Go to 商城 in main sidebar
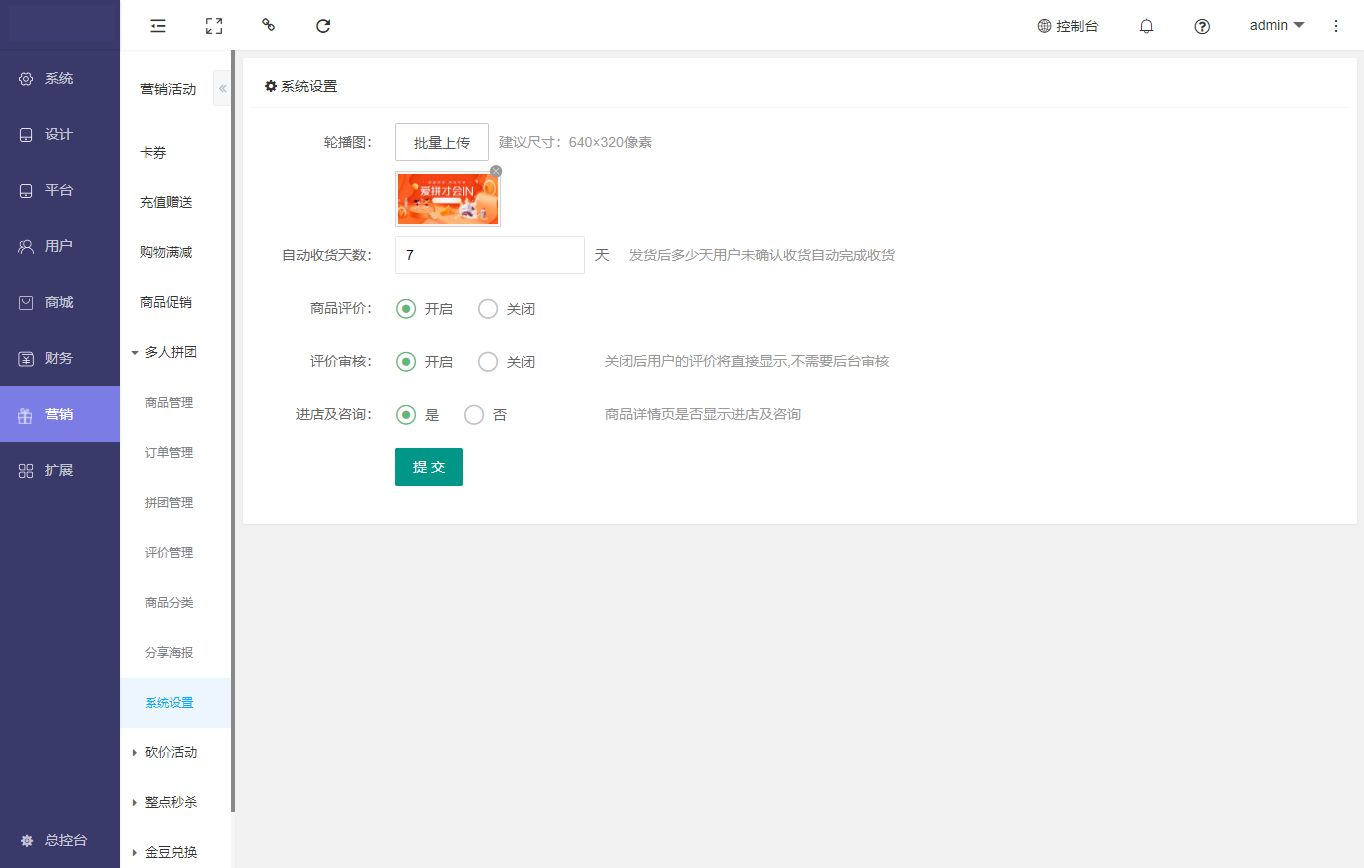 (59, 302)
